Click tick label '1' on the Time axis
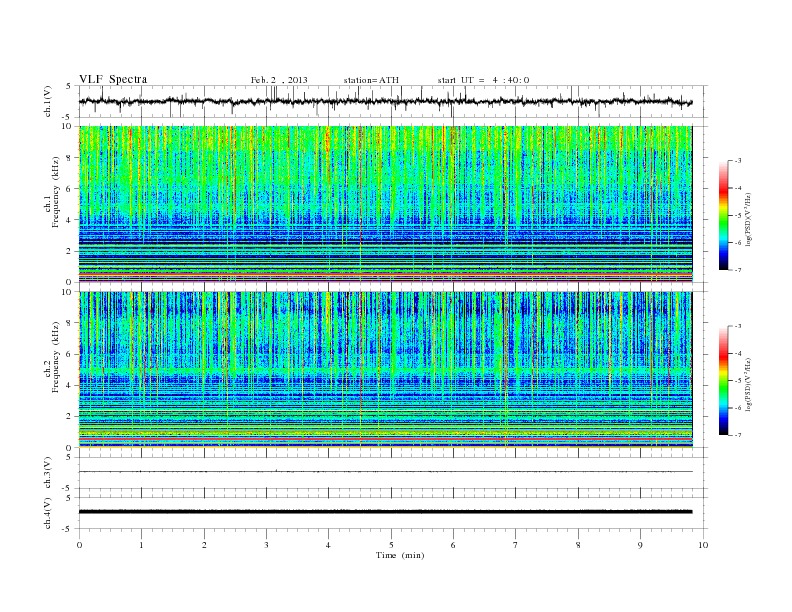The width and height of the screenshot is (792, 612). [x=141, y=545]
